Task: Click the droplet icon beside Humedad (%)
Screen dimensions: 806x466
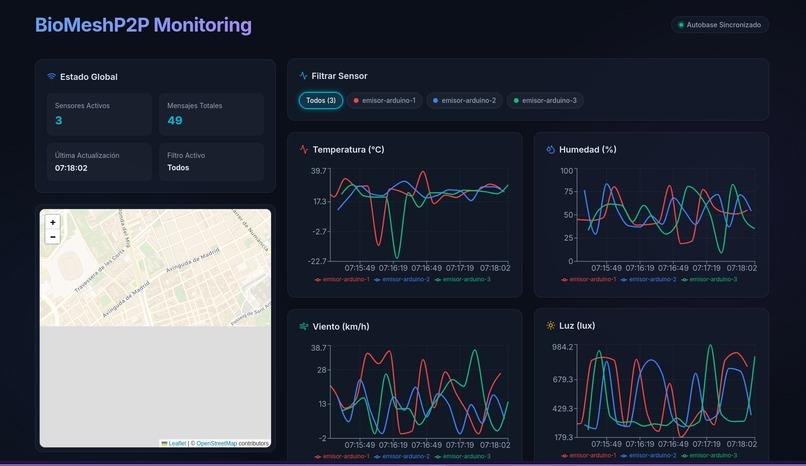Action: click(x=551, y=150)
